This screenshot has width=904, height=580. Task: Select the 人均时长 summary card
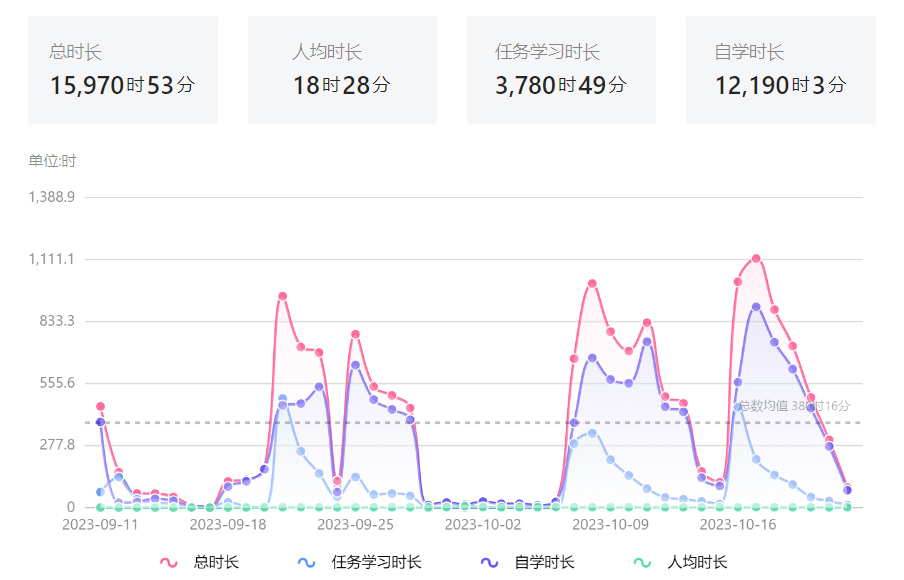pyautogui.click(x=342, y=70)
